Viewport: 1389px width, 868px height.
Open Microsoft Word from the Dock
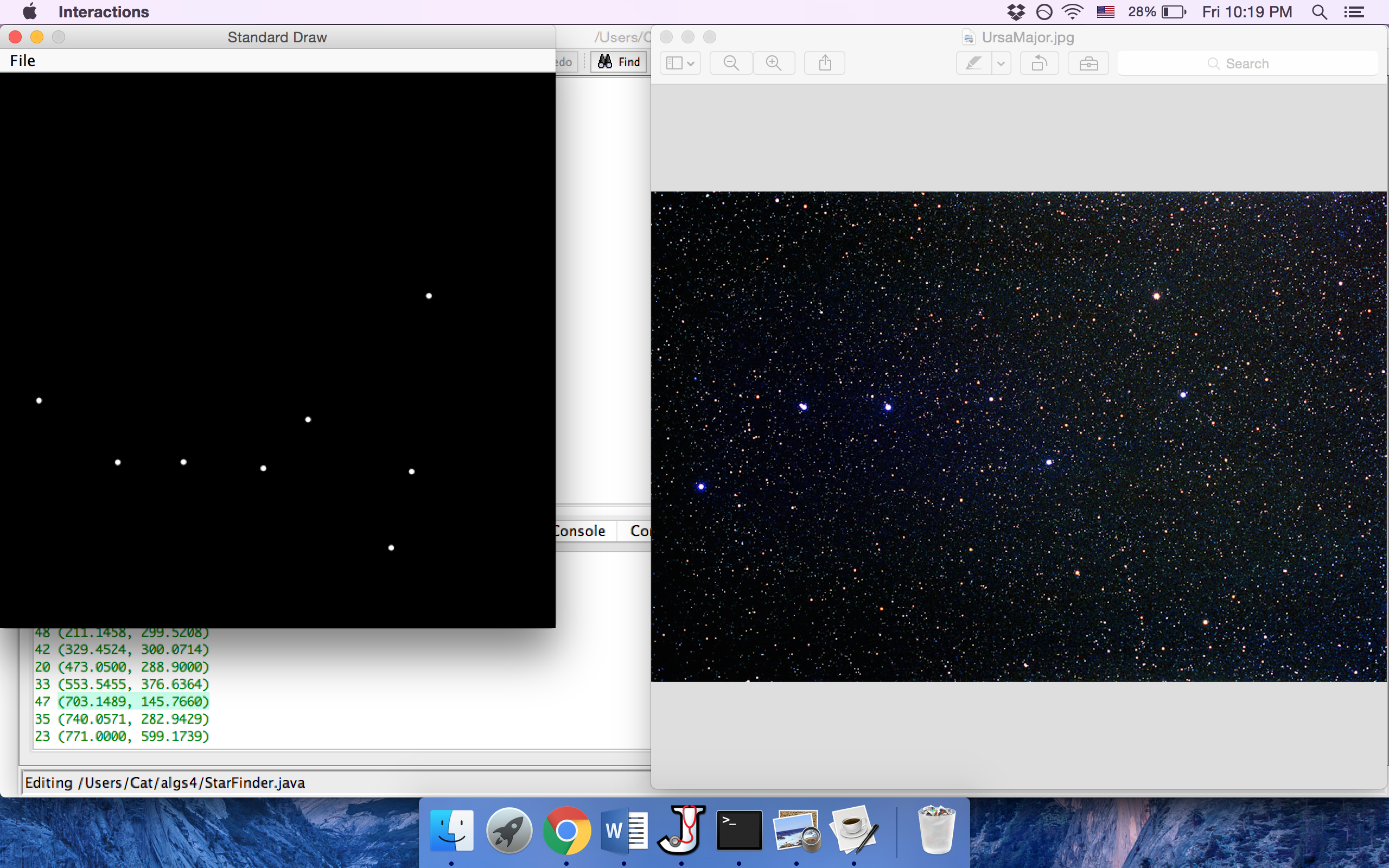624,831
